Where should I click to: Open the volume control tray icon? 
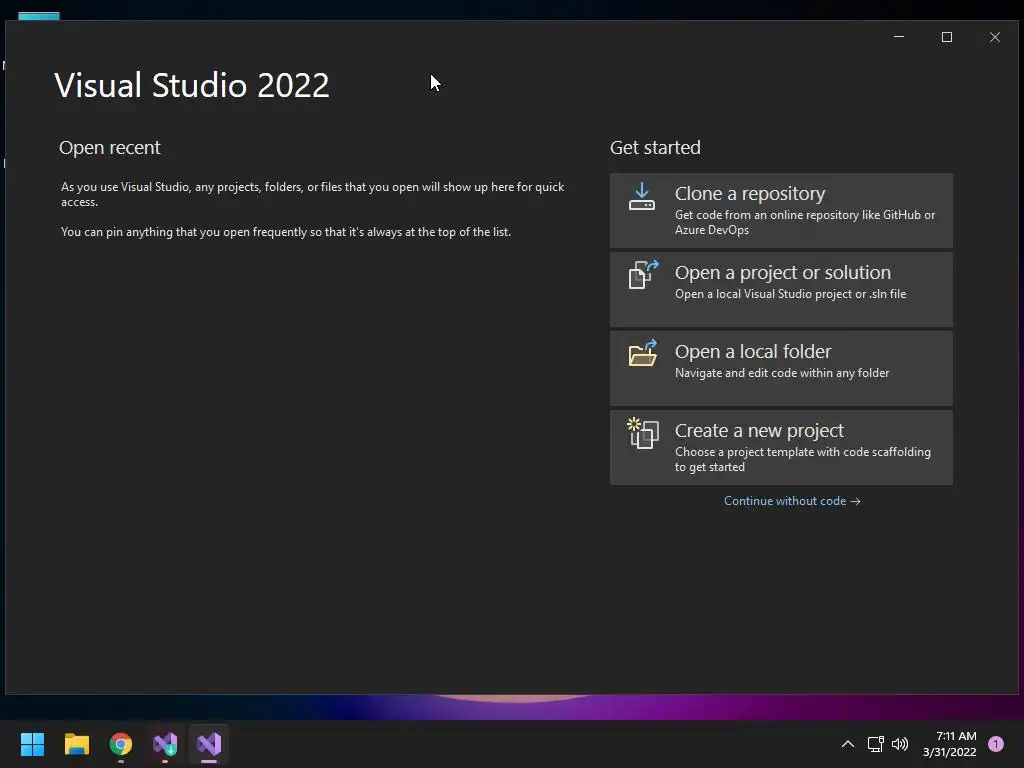[x=900, y=744]
